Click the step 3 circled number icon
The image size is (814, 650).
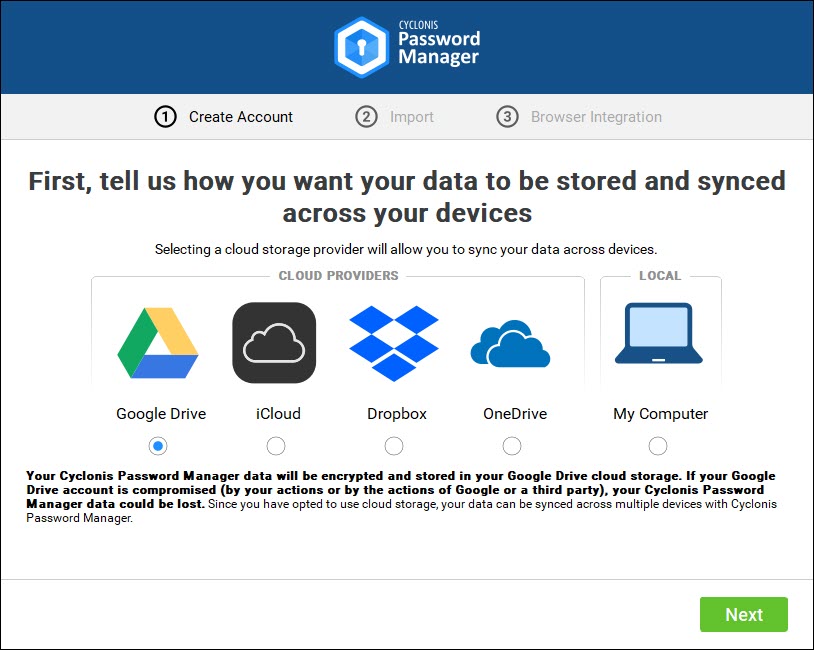[x=507, y=117]
